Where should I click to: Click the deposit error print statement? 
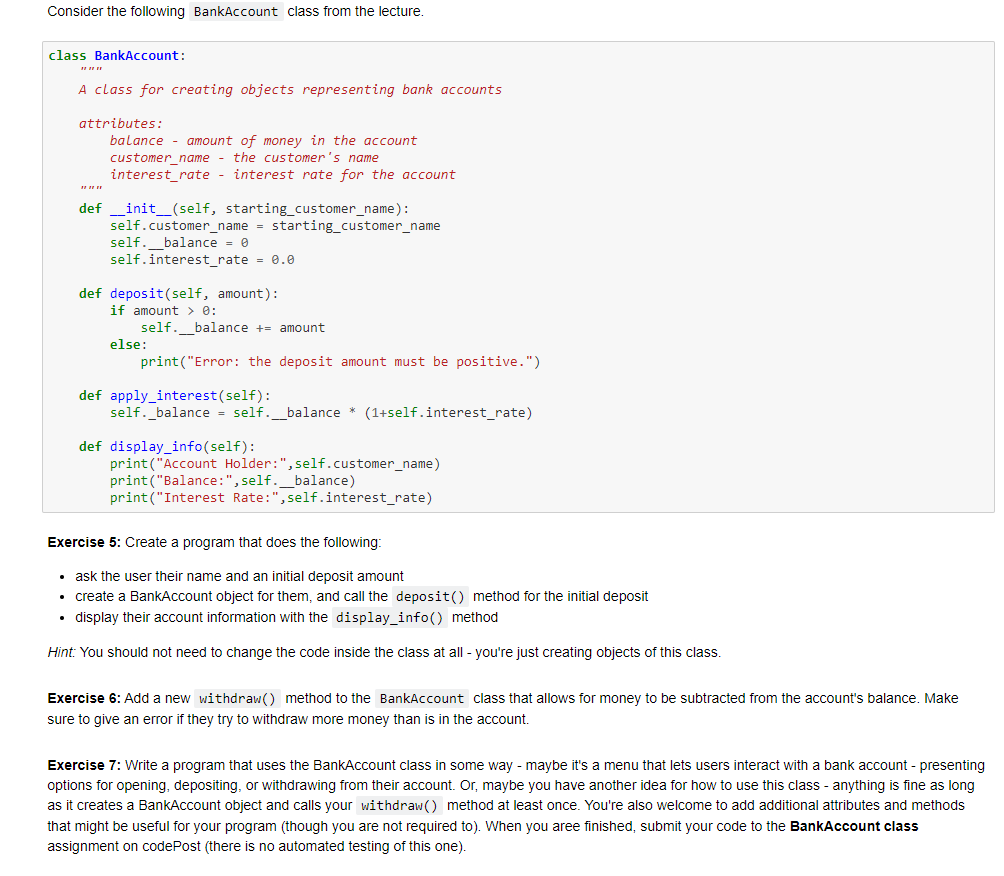pos(341,362)
